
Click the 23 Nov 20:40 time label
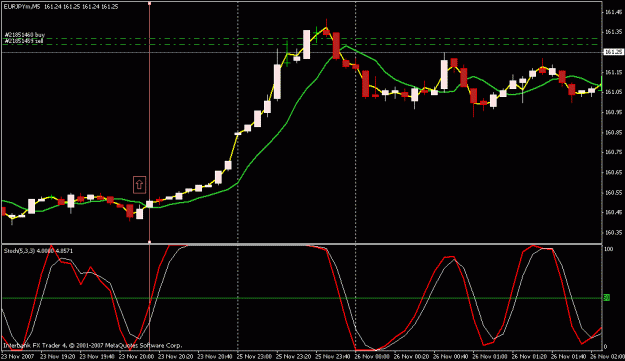tap(215, 356)
